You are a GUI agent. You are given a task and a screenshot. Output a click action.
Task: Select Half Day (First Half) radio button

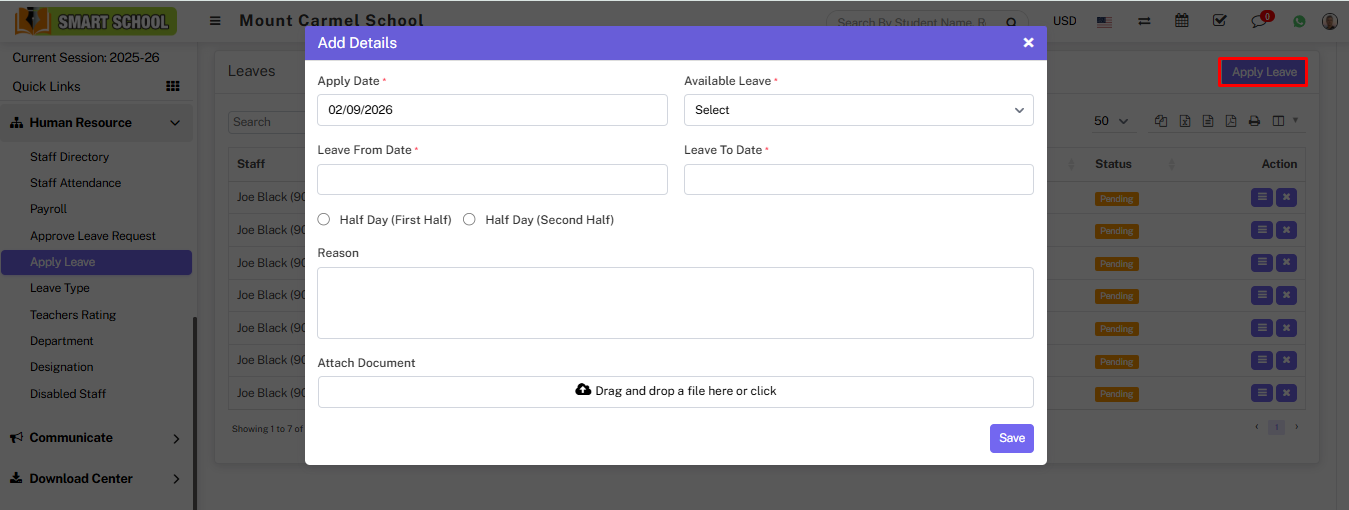pyautogui.click(x=323, y=219)
